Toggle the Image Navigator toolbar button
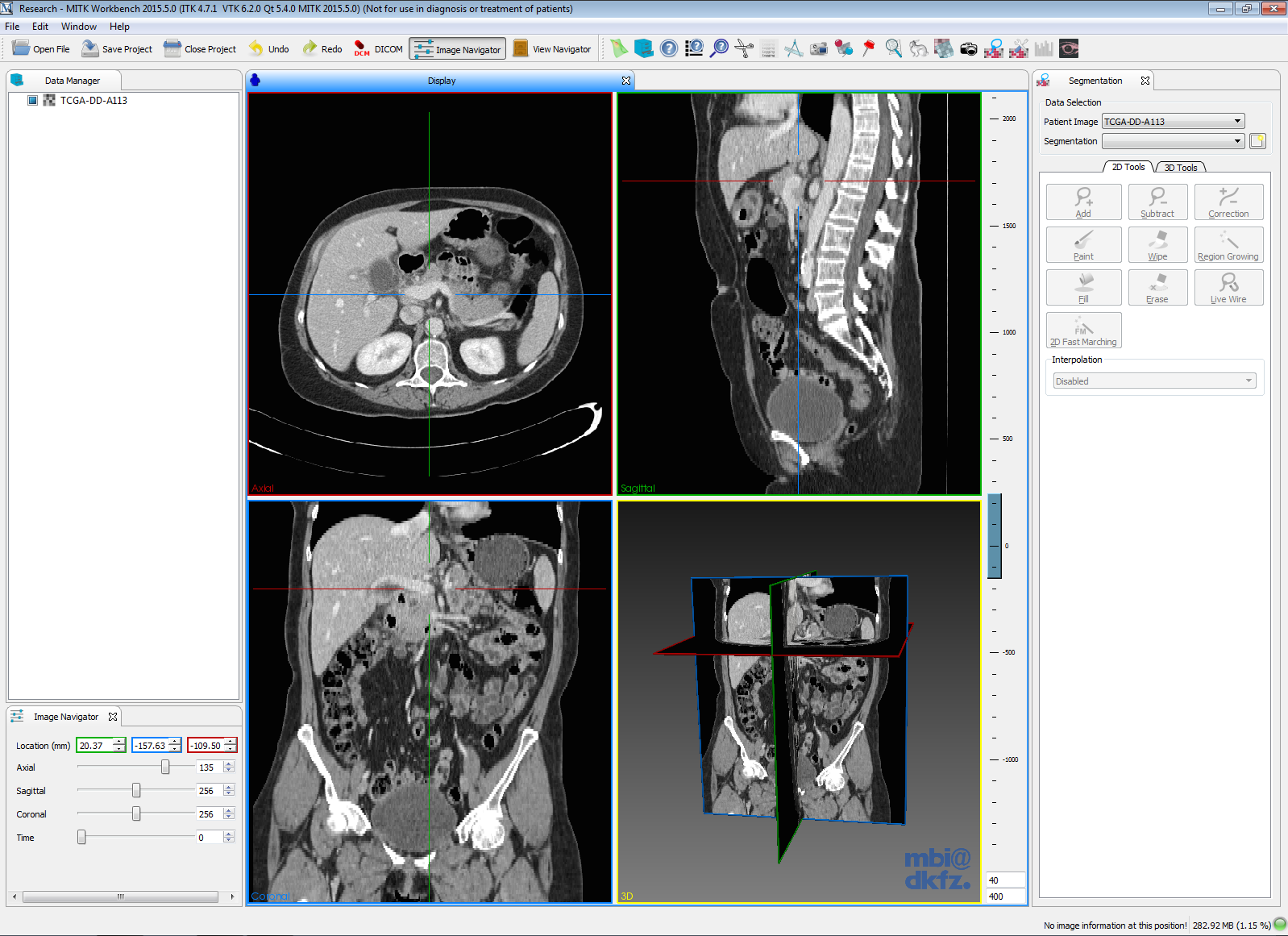 458,48
